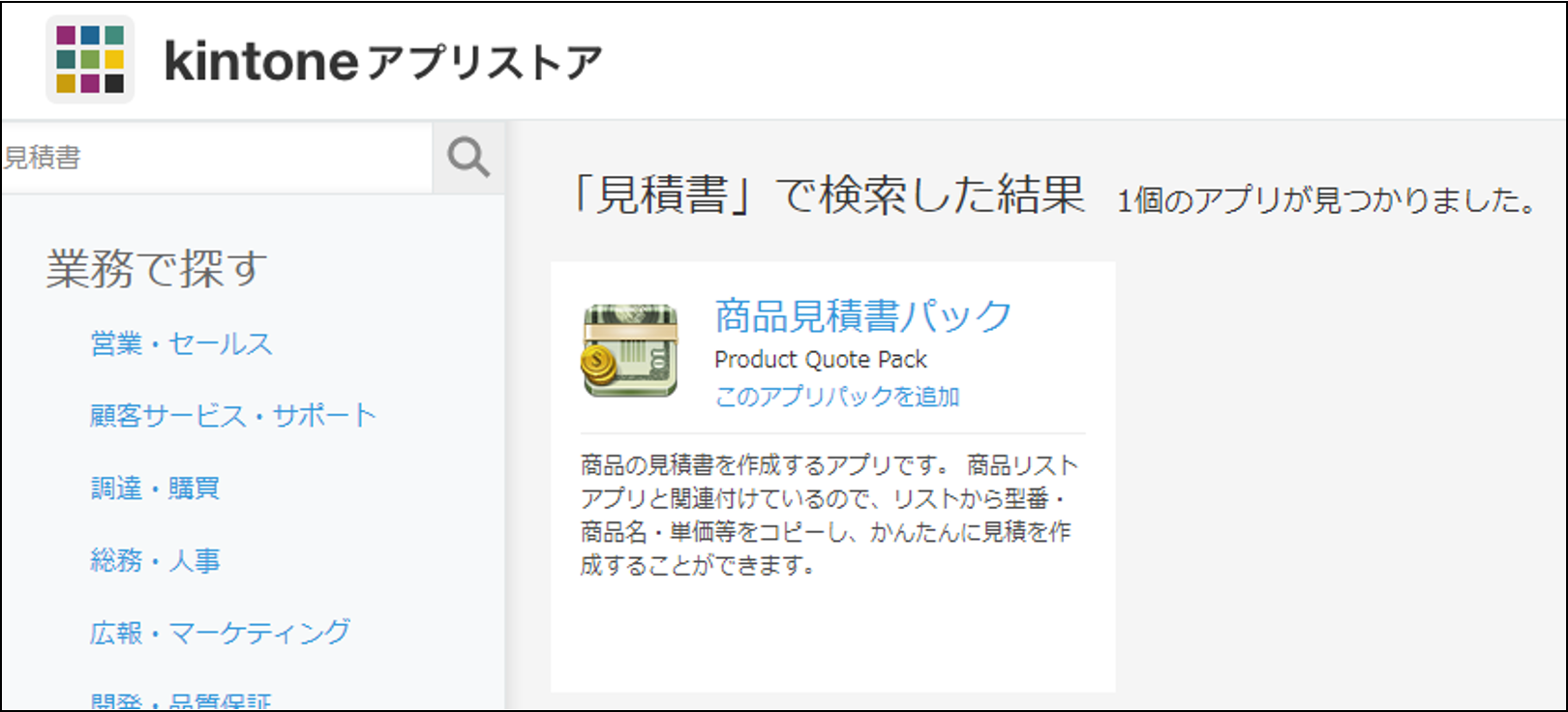Image resolution: width=1568 pixels, height=712 pixels.
Task: Browse the 広報・マーケティング category
Action: (x=220, y=632)
